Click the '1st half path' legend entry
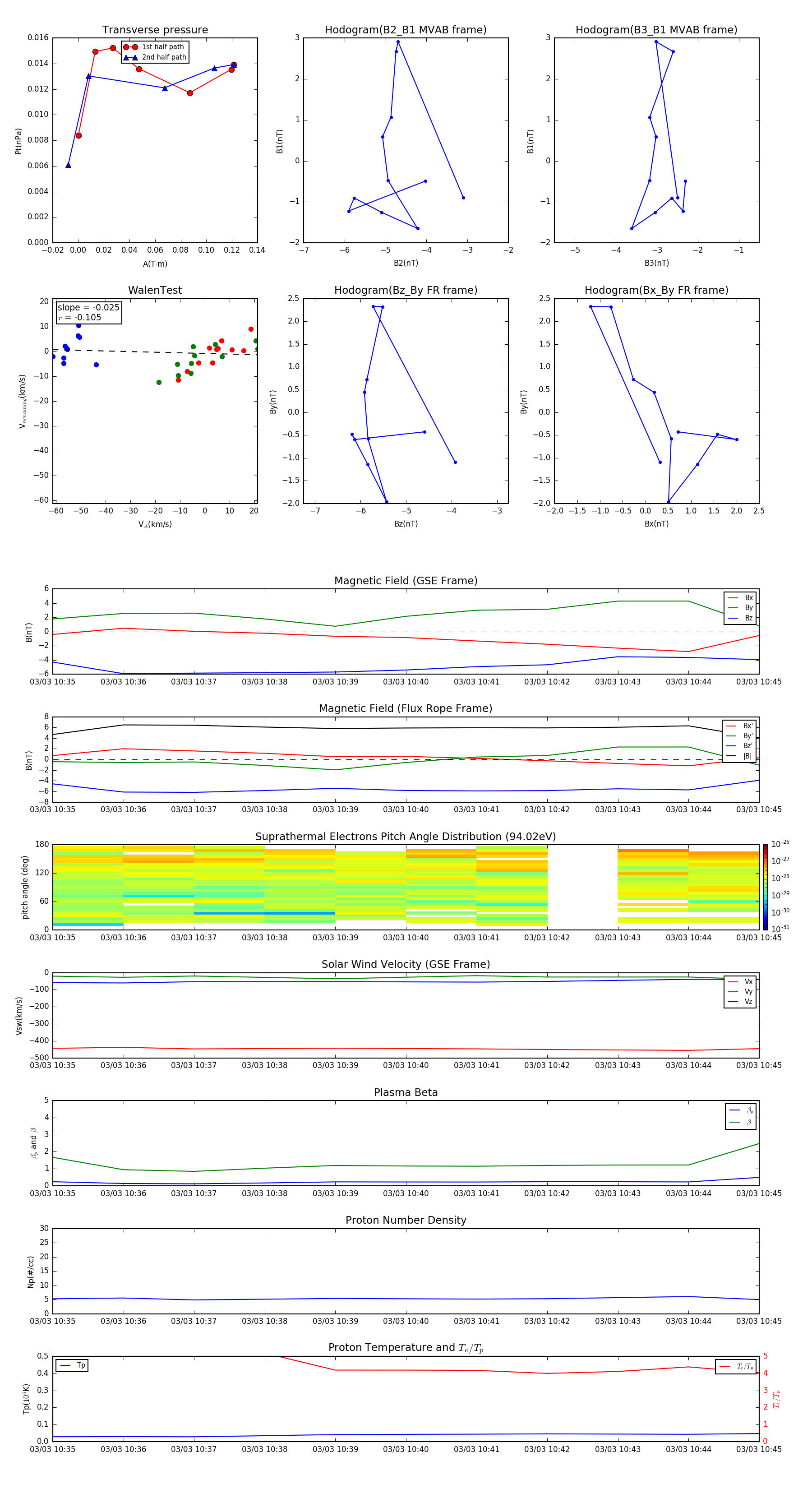Image resolution: width=812 pixels, height=1489 pixels. tap(155, 47)
